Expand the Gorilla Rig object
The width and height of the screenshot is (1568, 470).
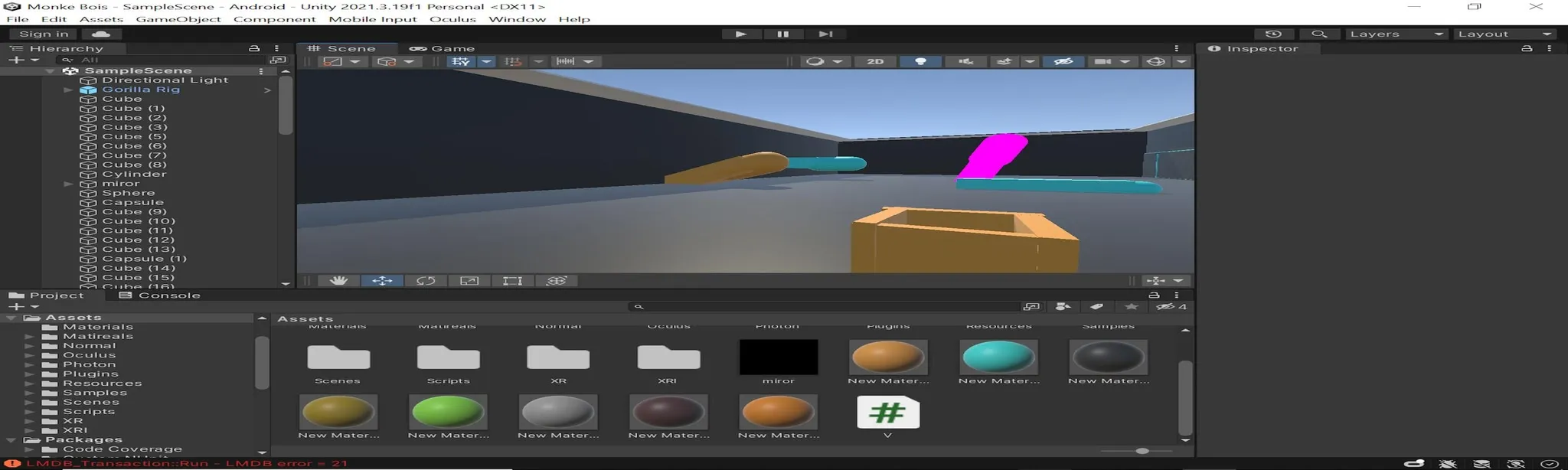68,90
